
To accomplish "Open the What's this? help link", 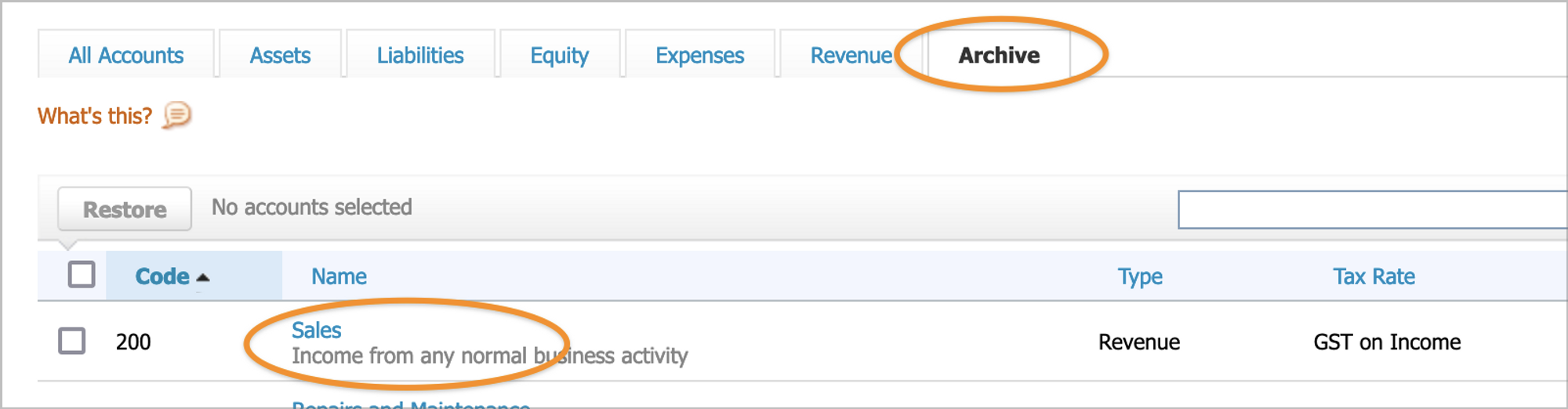I will (95, 116).
